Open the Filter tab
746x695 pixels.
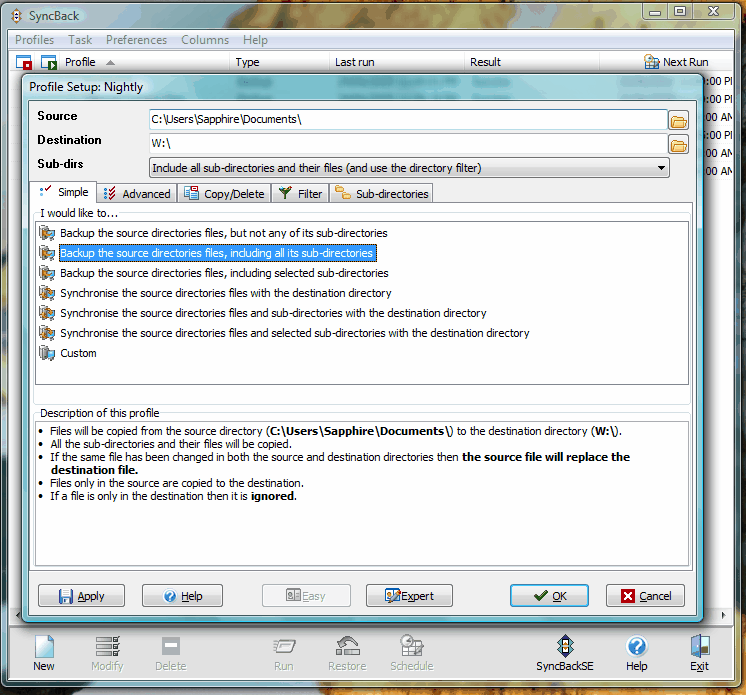pyautogui.click(x=301, y=194)
